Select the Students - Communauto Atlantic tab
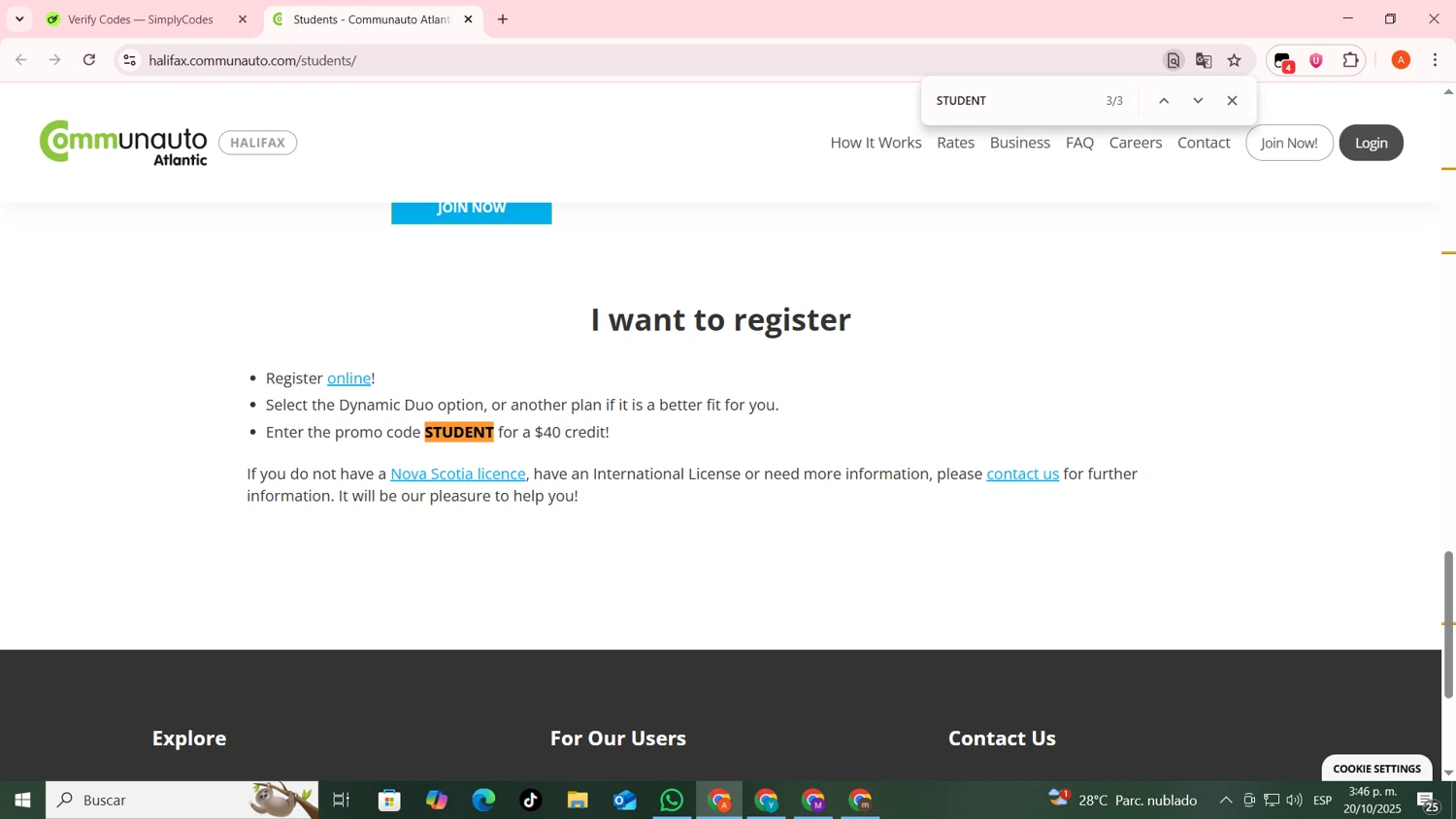 coord(372,19)
